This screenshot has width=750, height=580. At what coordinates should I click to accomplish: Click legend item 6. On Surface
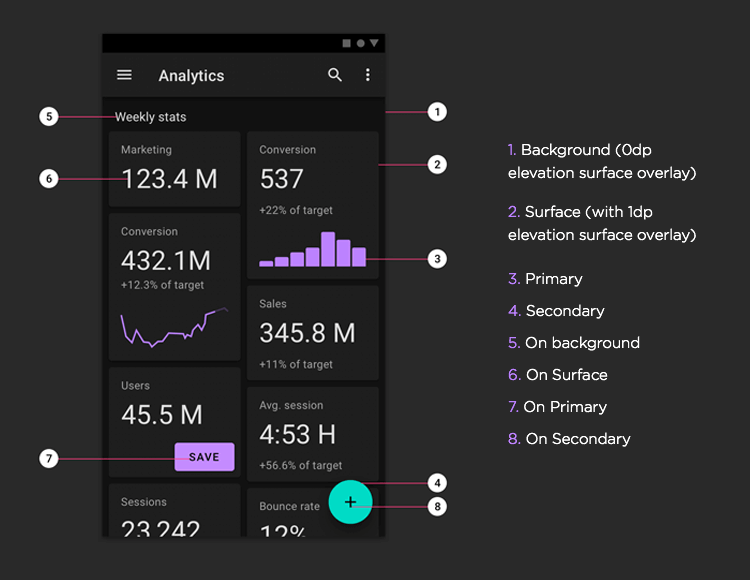click(x=558, y=375)
